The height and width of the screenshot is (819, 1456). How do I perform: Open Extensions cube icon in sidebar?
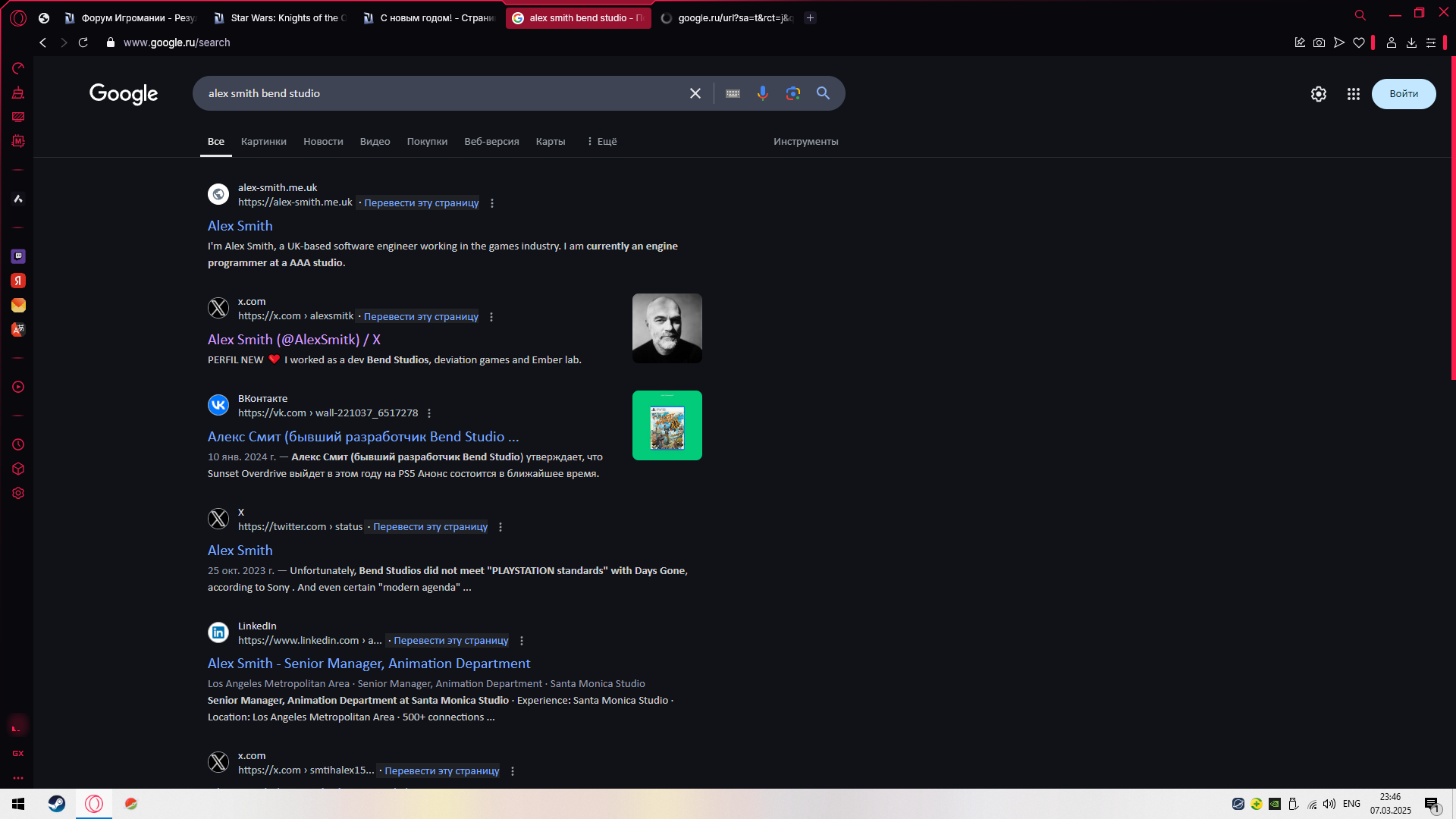click(18, 469)
